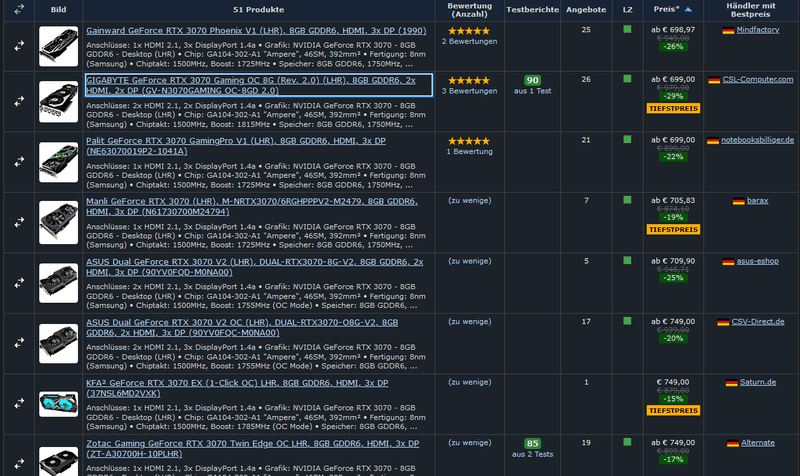Click TIEFSTPREIS badge in KFA2 row
This screenshot has height=476, width=800.
point(673,411)
